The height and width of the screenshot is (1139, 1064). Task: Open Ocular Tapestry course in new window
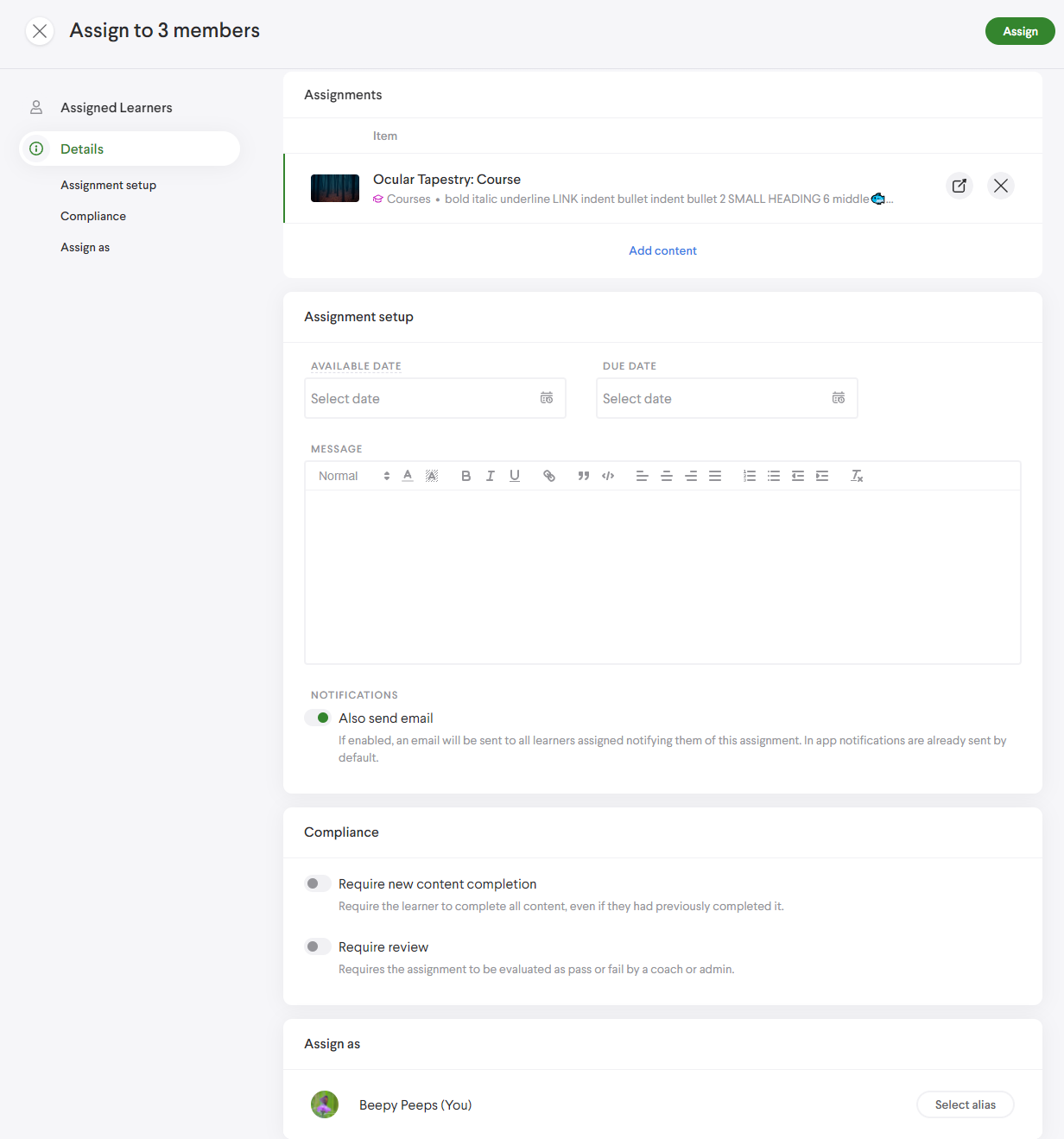(x=959, y=186)
